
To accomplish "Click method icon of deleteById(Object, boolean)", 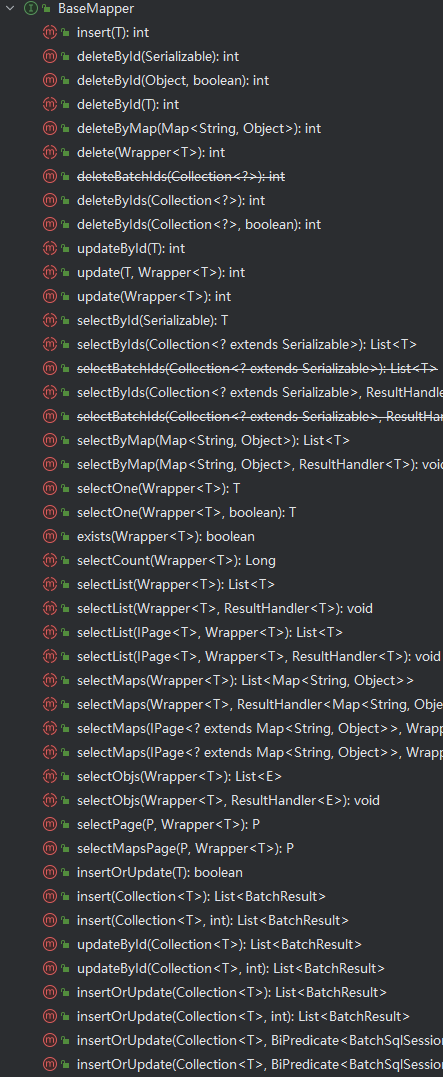I will pyautogui.click(x=49, y=80).
